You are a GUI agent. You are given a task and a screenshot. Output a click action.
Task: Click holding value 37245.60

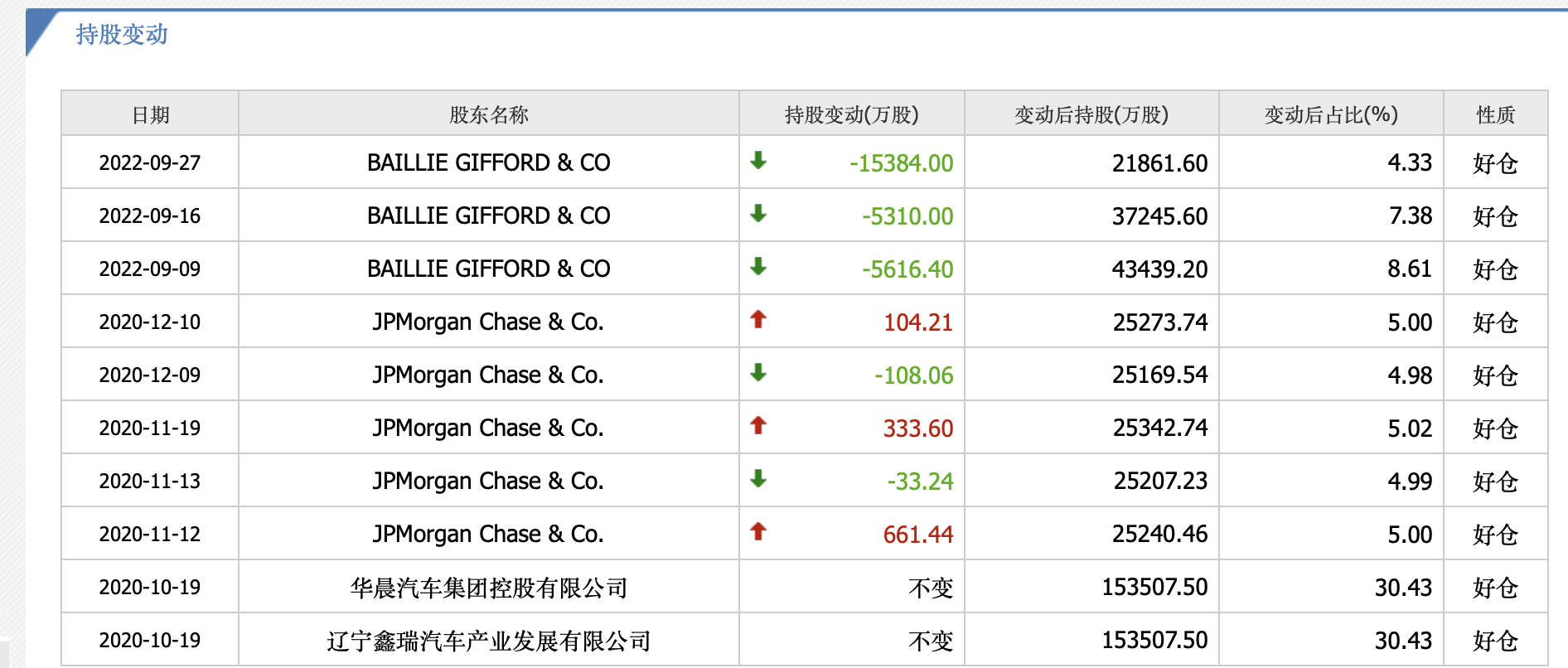1159,216
